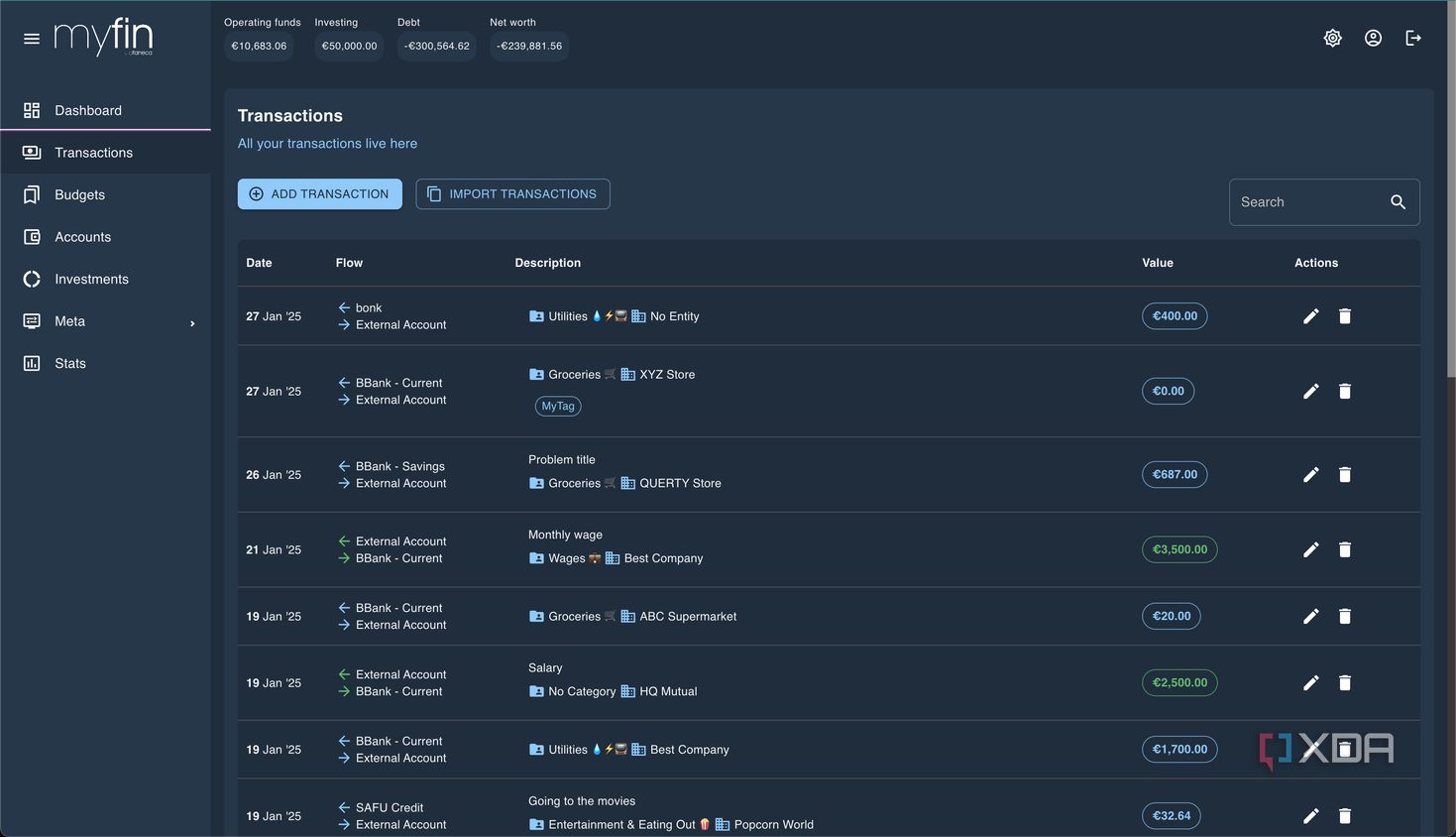Go to Budgets in the sidebar
Viewport: 1456px width, 837px height.
coord(105,195)
